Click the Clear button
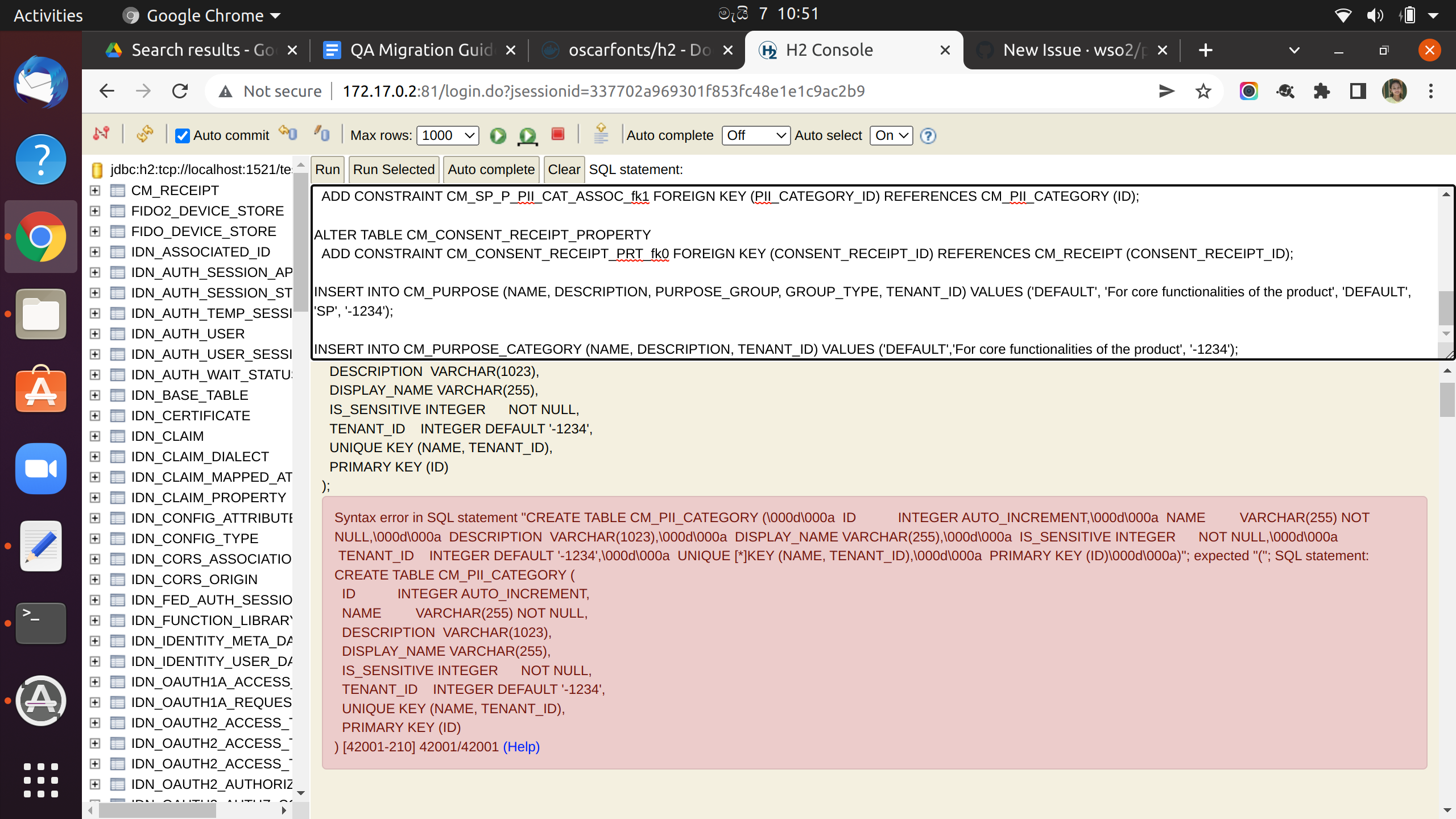This screenshot has height=819, width=1456. 563,169
